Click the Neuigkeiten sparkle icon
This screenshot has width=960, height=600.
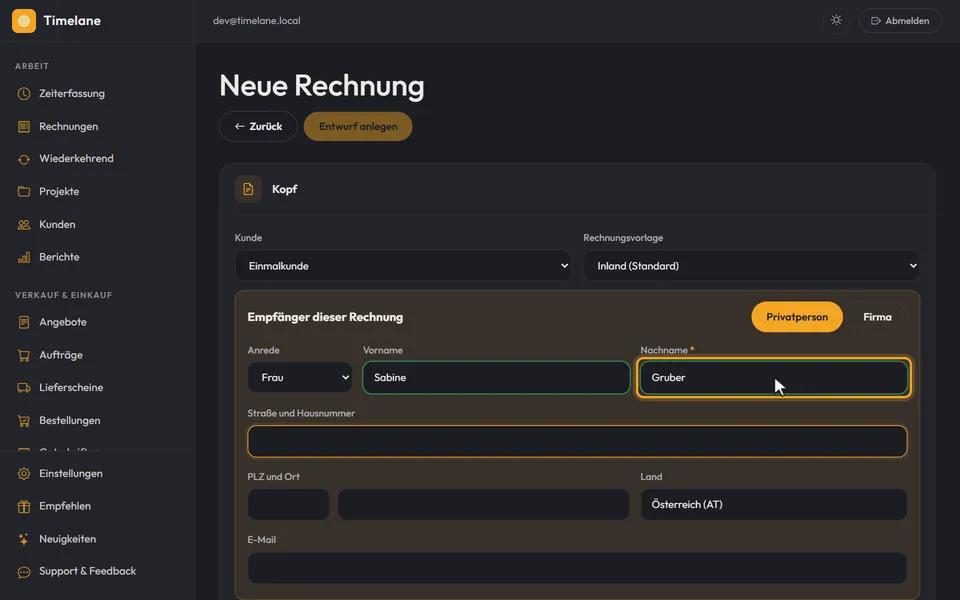click(x=24, y=539)
